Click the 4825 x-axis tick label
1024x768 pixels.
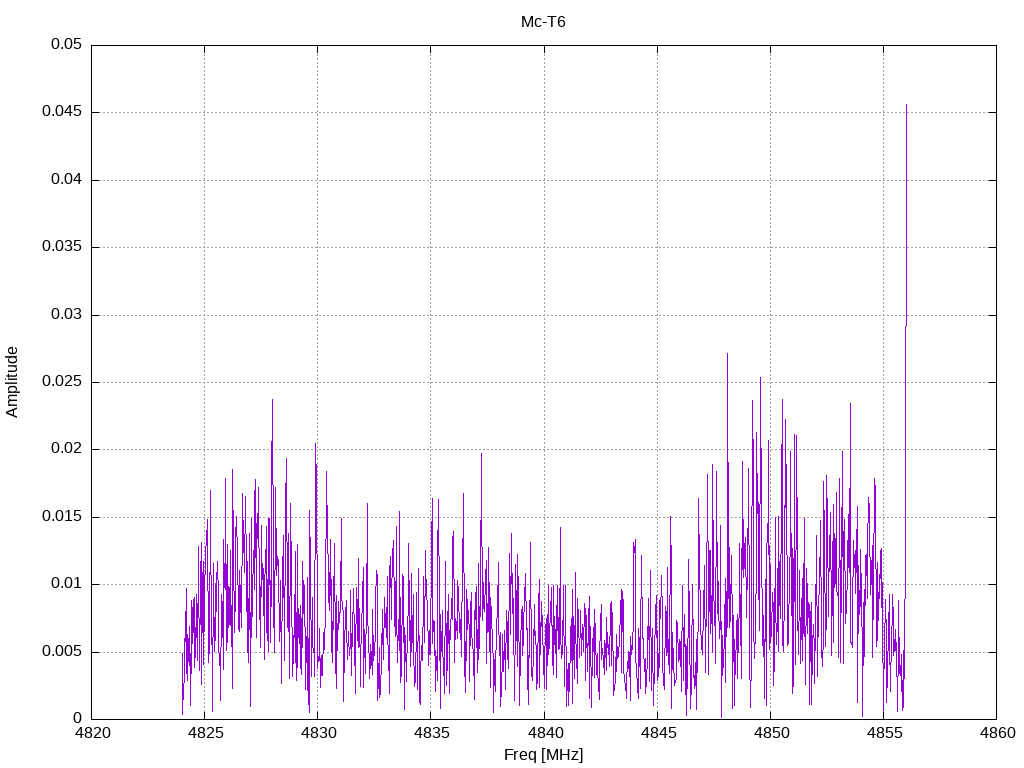pyautogui.click(x=205, y=733)
